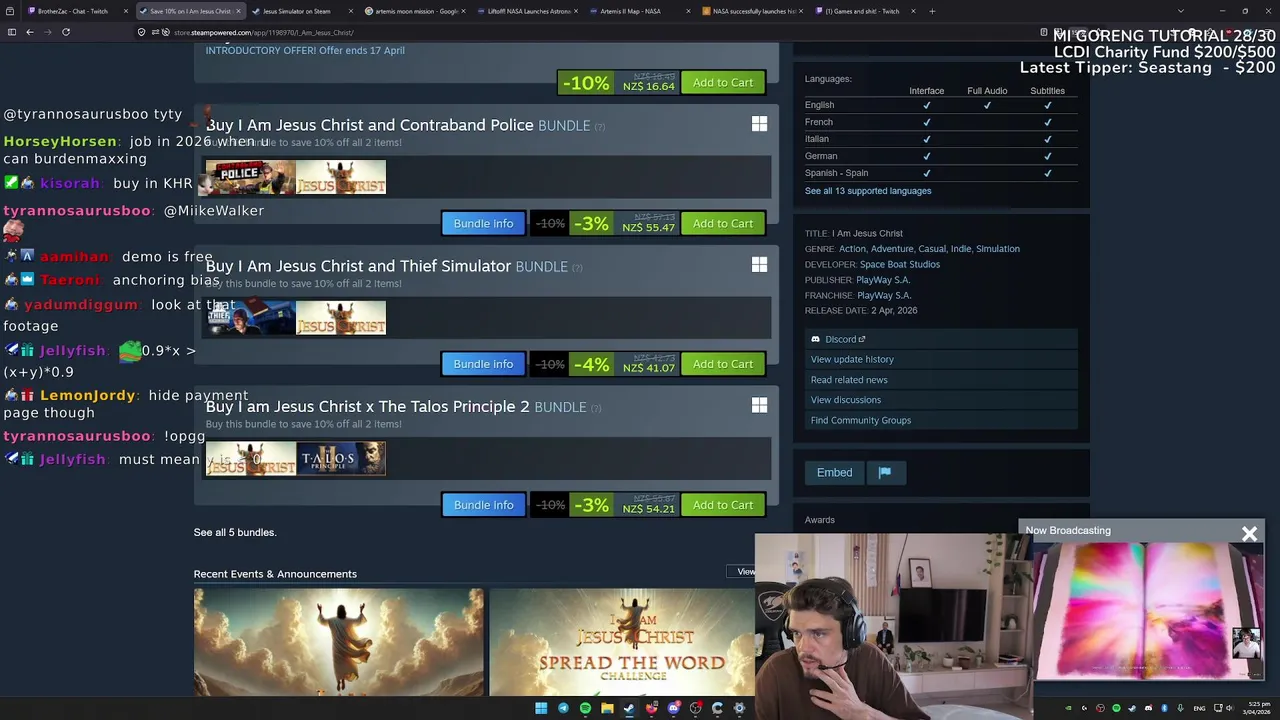Click the volume icon in system tray
Viewport: 1280px width, 720px height.
[x=1229, y=708]
